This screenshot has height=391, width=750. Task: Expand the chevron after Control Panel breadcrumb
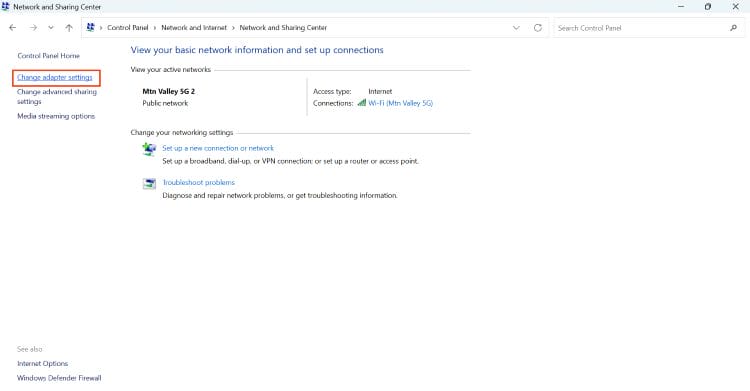click(x=155, y=28)
